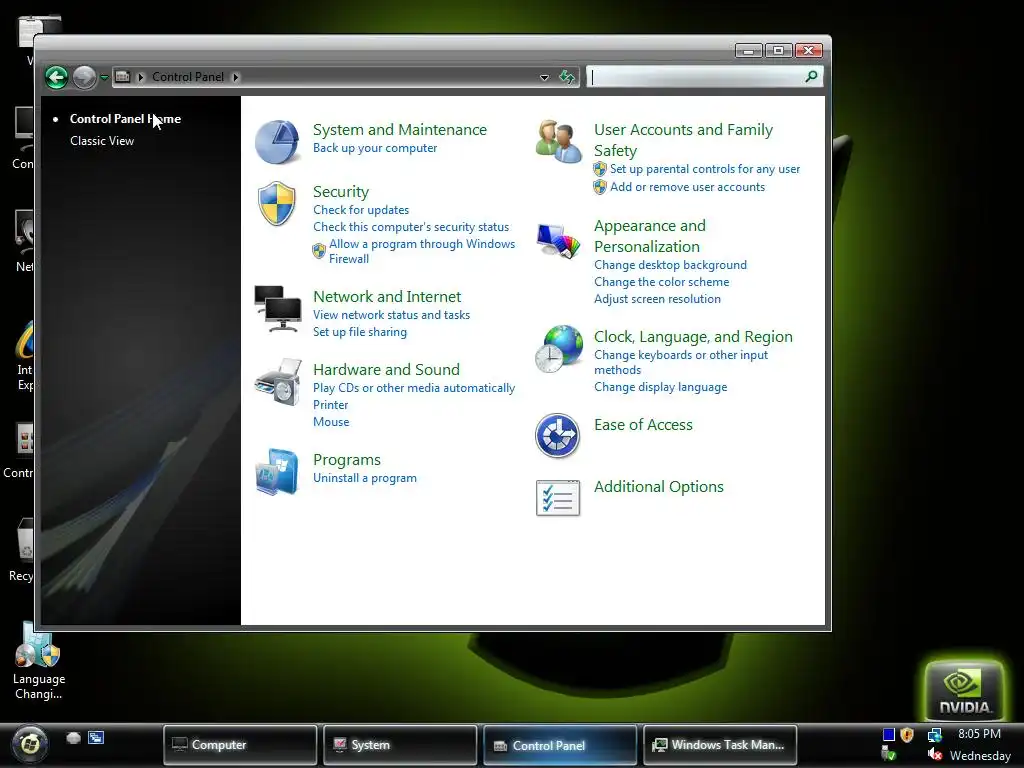Click Check for updates

pos(361,210)
